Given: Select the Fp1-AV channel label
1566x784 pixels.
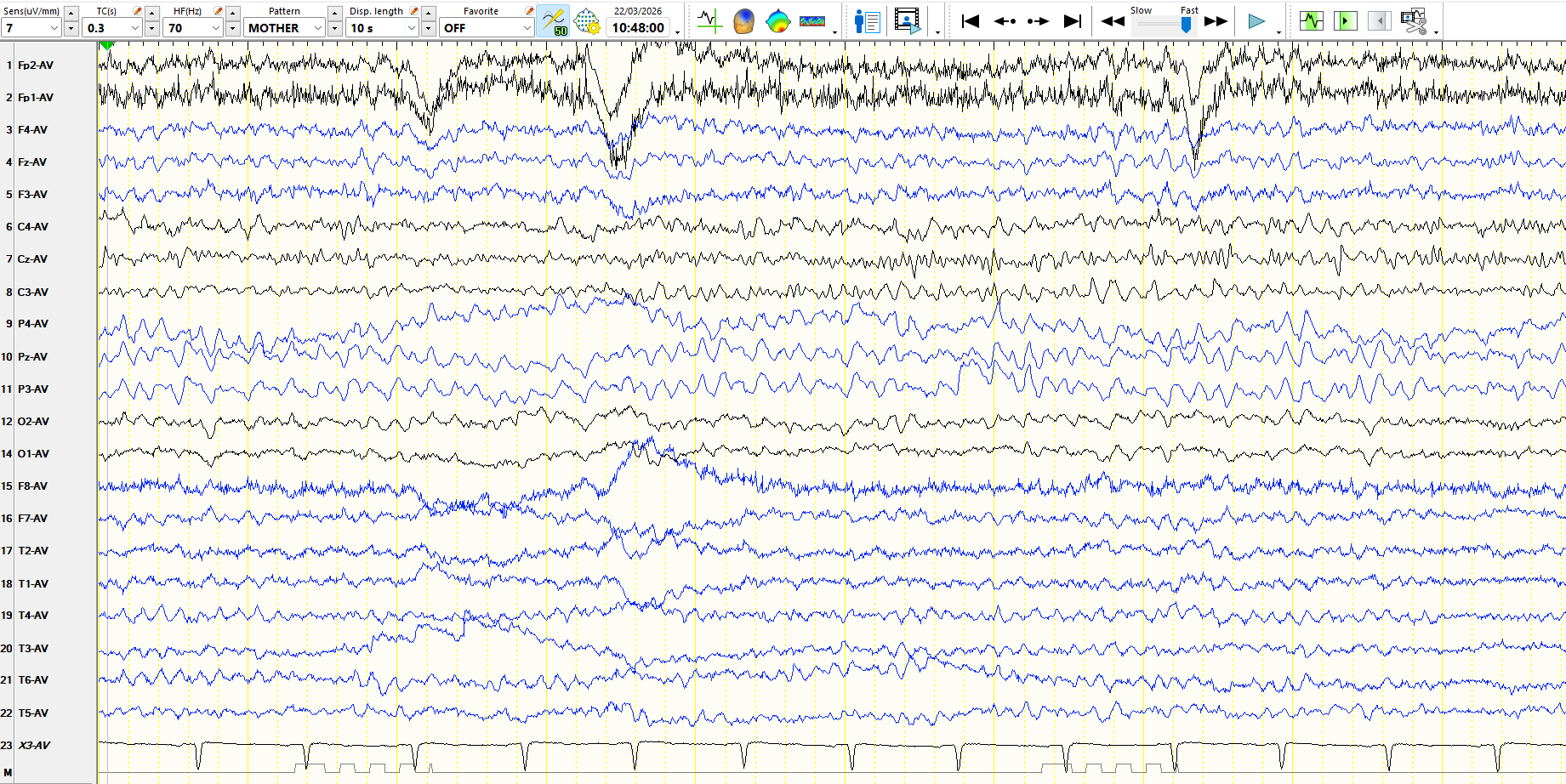Looking at the screenshot, I should tap(36, 97).
